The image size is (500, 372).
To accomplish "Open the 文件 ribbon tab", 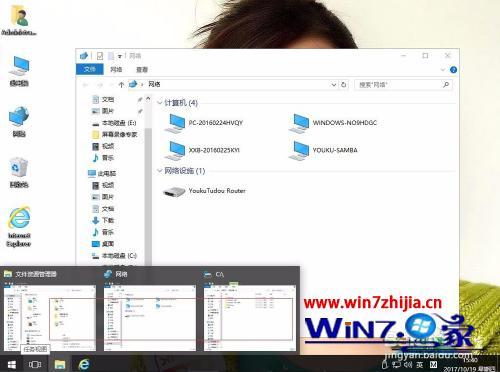I will pos(89,69).
